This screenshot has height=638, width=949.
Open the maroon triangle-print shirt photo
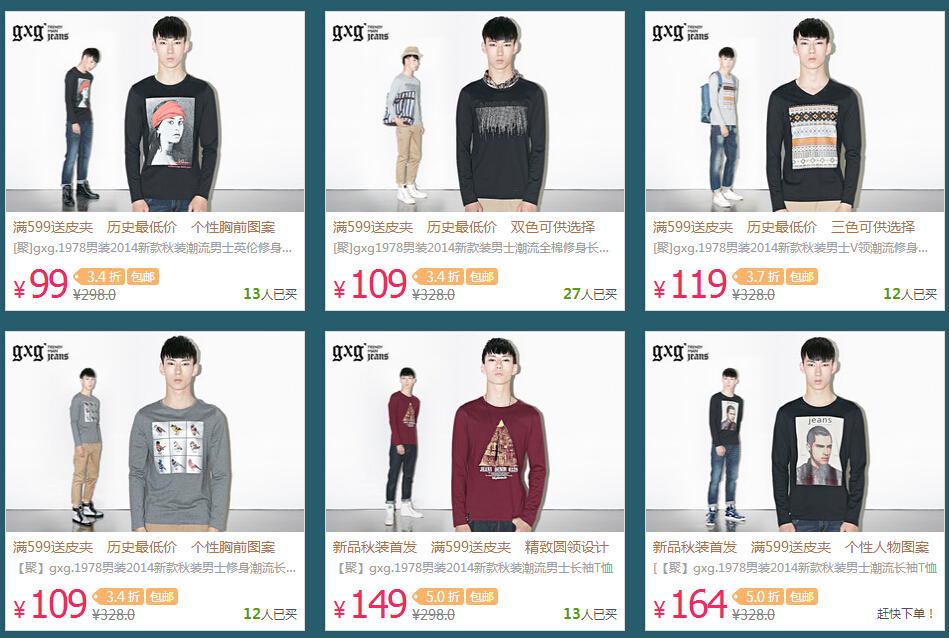(x=474, y=432)
